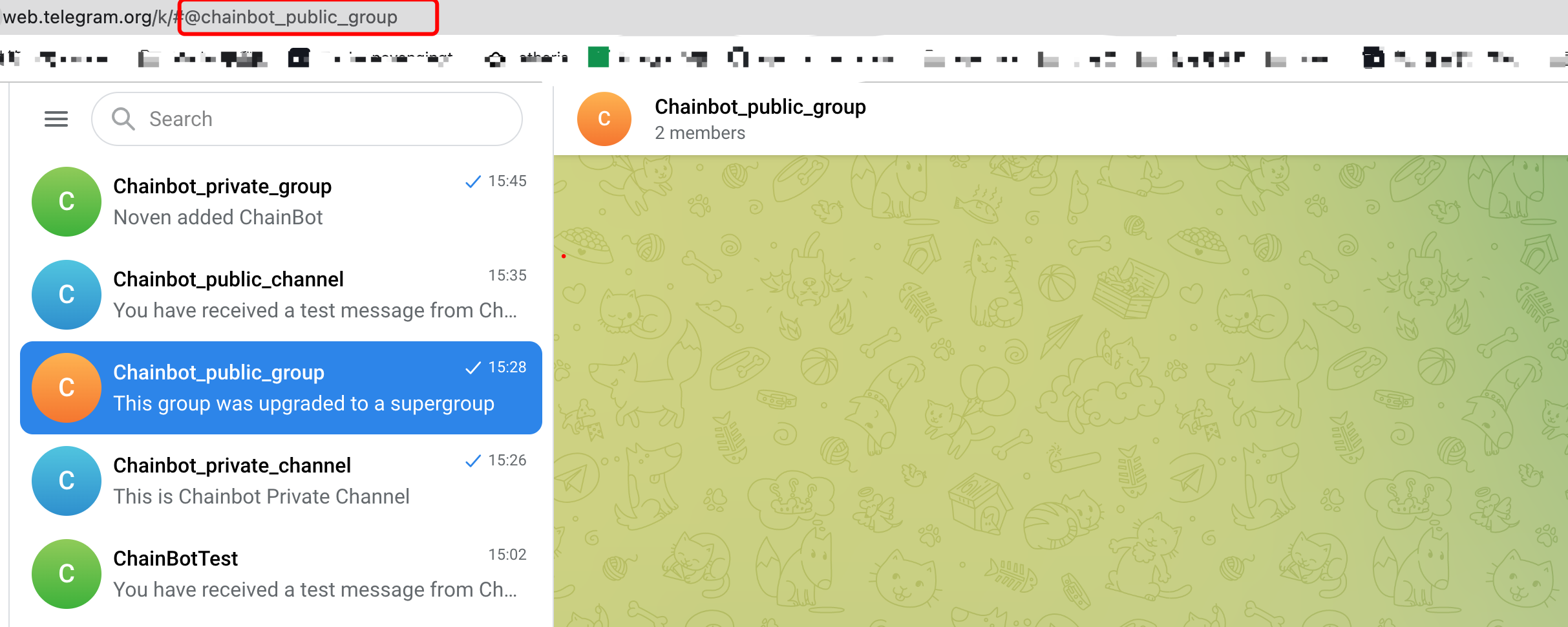The width and height of the screenshot is (1568, 627).
Task: Click the Chainbot_public_group title in the chat header
Action: pyautogui.click(x=760, y=107)
